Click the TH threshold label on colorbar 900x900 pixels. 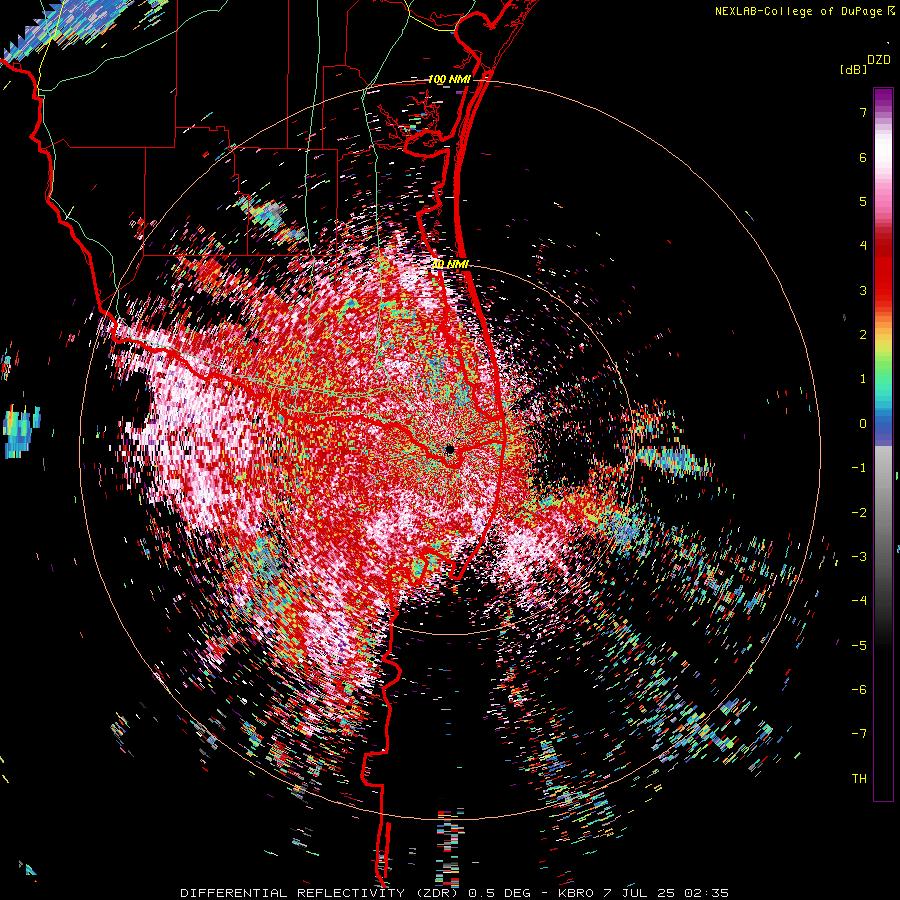click(859, 779)
